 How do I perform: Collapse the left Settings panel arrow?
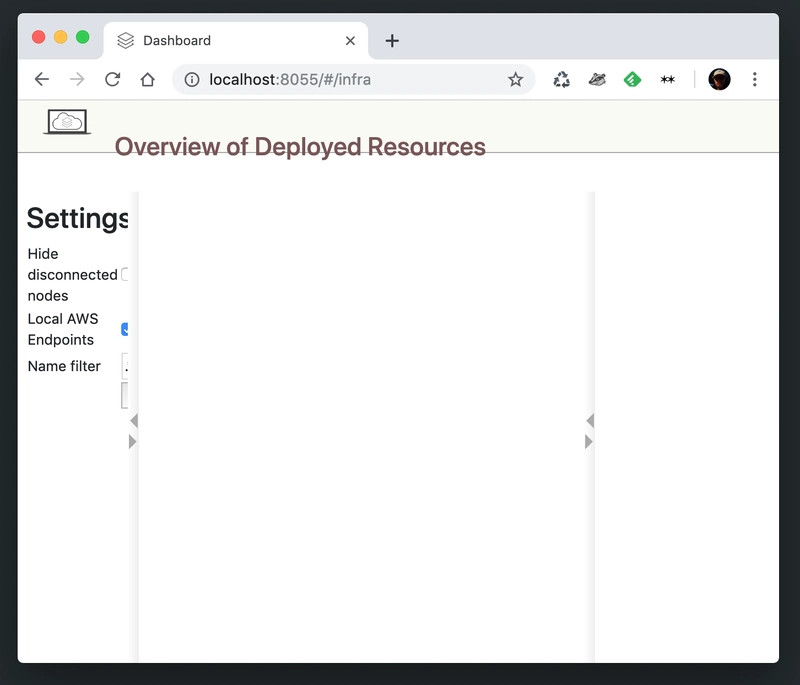pos(134,421)
